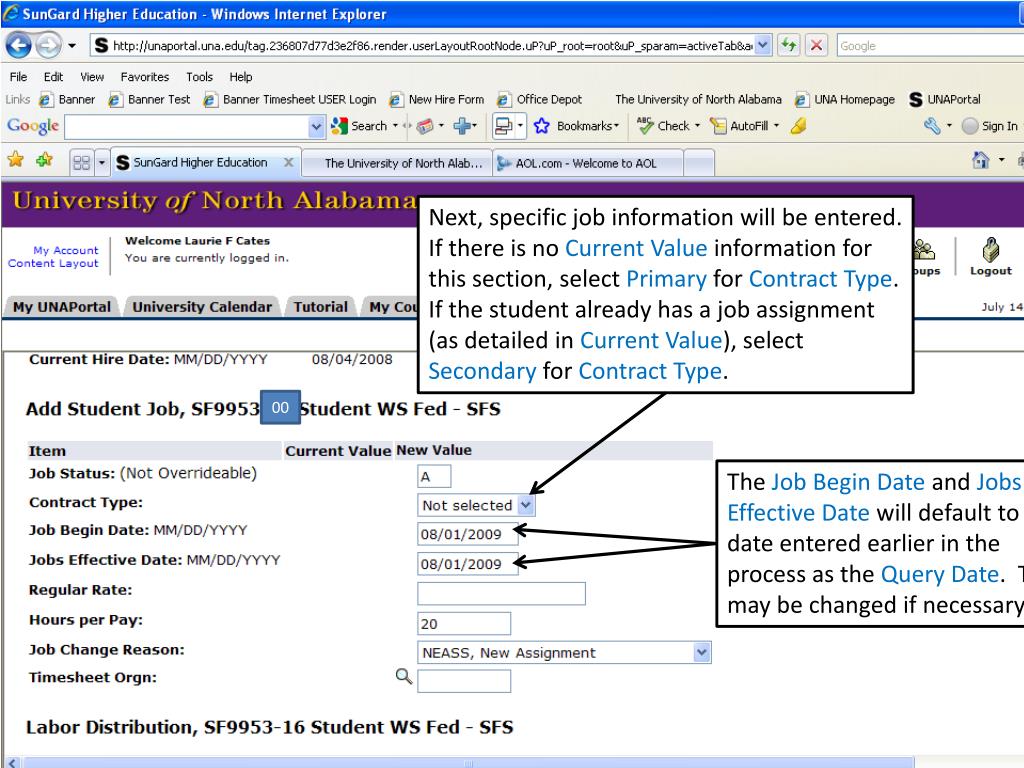Click the browser Forward arrow button
Screen dimensions: 1024x768
click(x=48, y=46)
